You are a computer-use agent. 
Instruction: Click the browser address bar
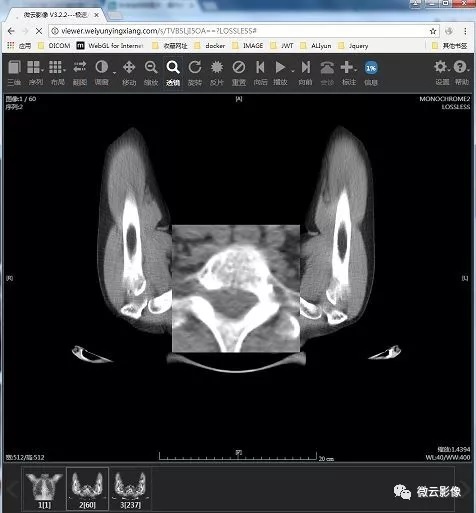(240, 31)
